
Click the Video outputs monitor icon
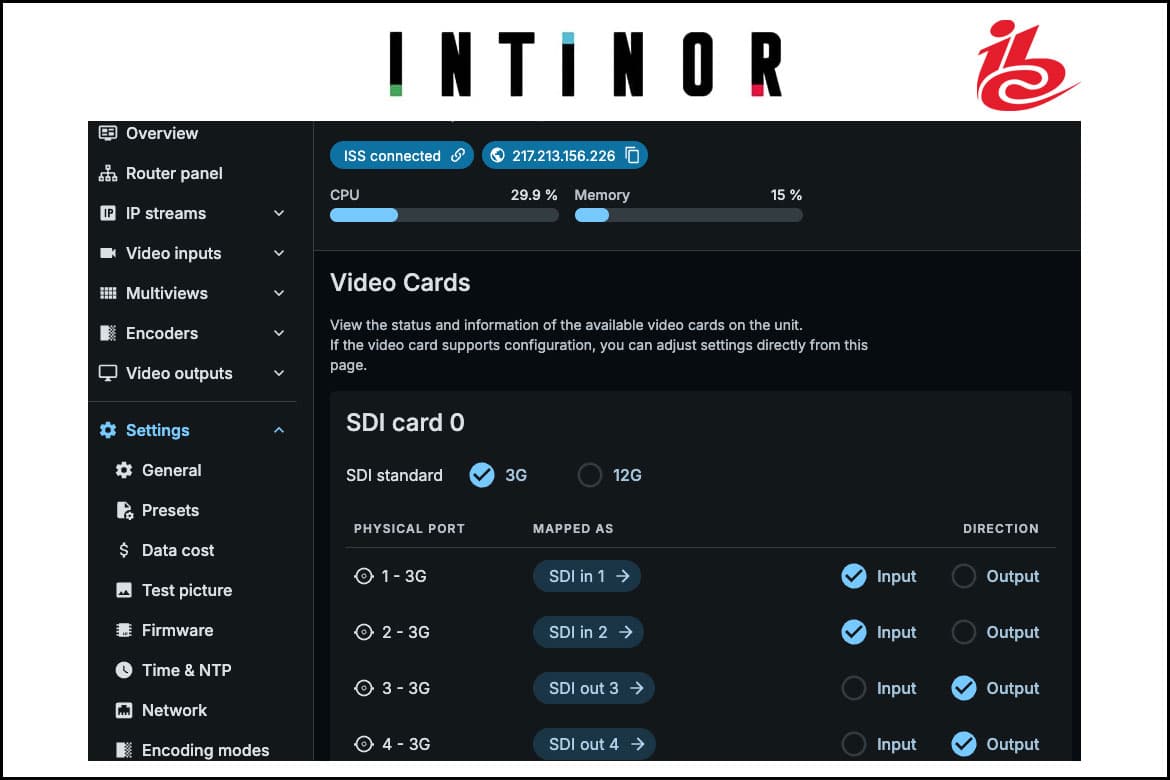[x=108, y=373]
